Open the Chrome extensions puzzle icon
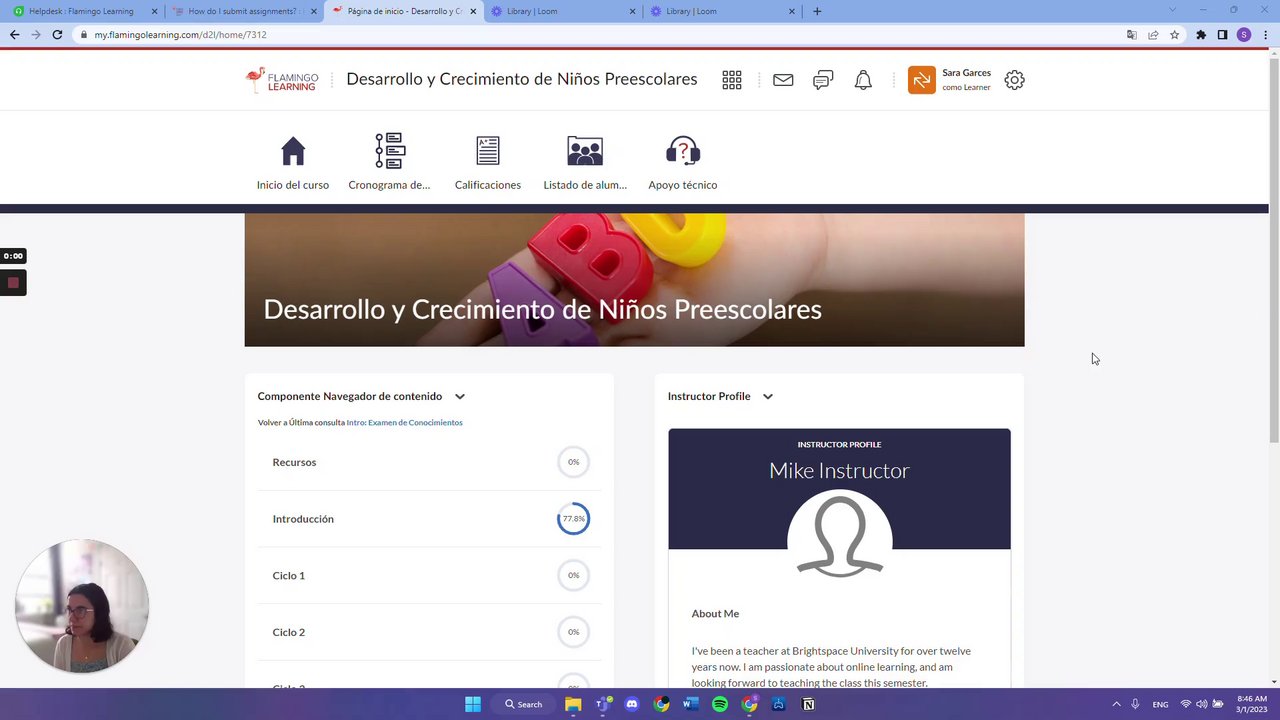The height and width of the screenshot is (720, 1280). click(x=1201, y=35)
